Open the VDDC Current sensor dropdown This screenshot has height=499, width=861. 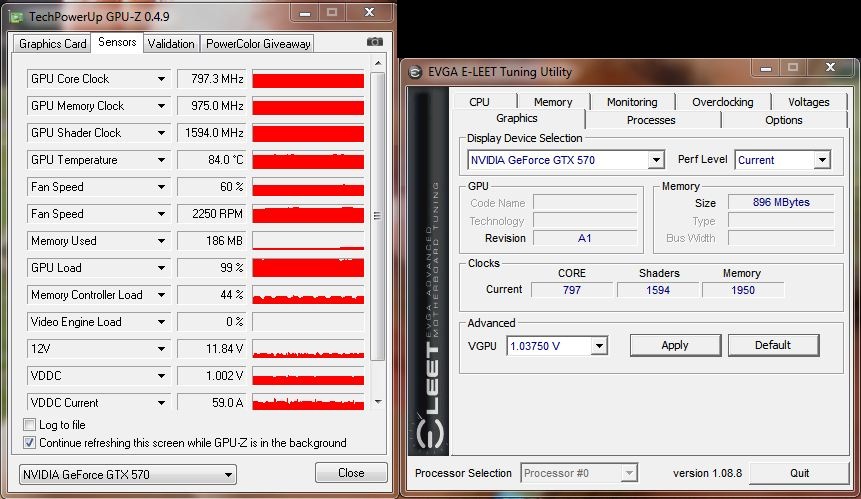point(161,402)
